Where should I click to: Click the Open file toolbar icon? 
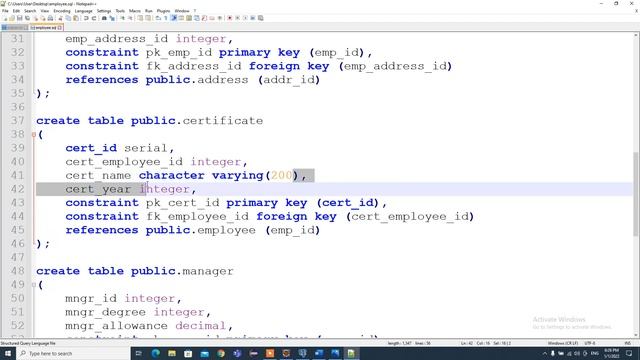[12, 18]
